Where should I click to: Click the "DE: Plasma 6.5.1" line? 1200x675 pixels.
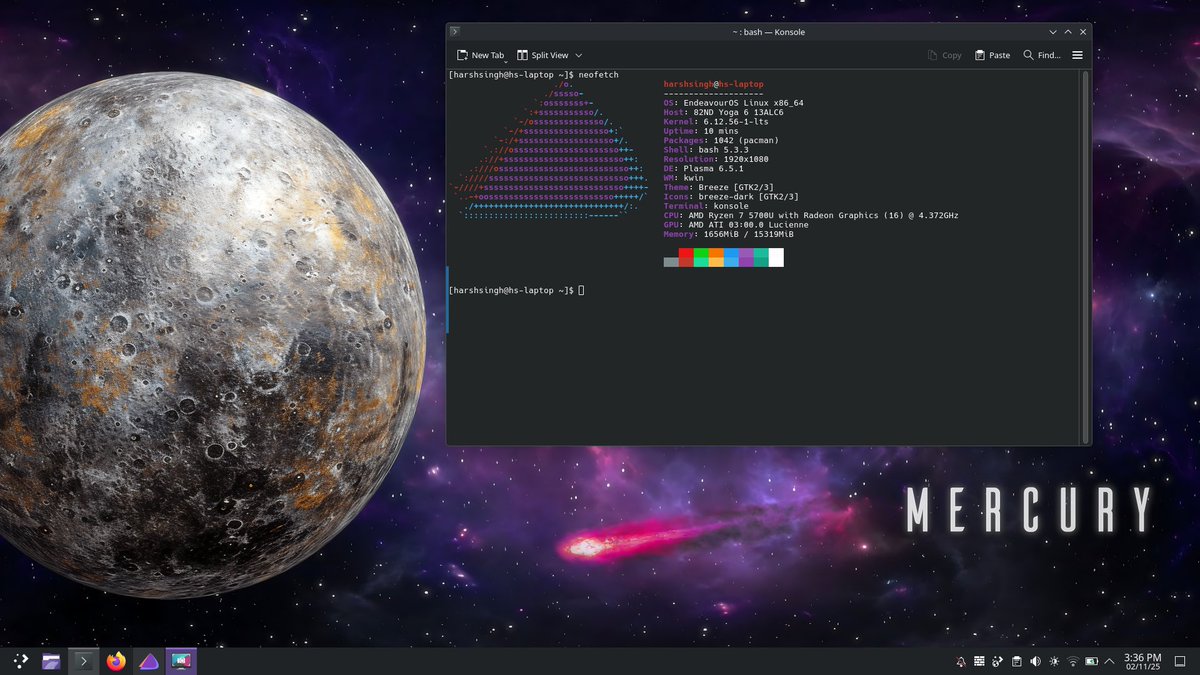pyautogui.click(x=704, y=169)
